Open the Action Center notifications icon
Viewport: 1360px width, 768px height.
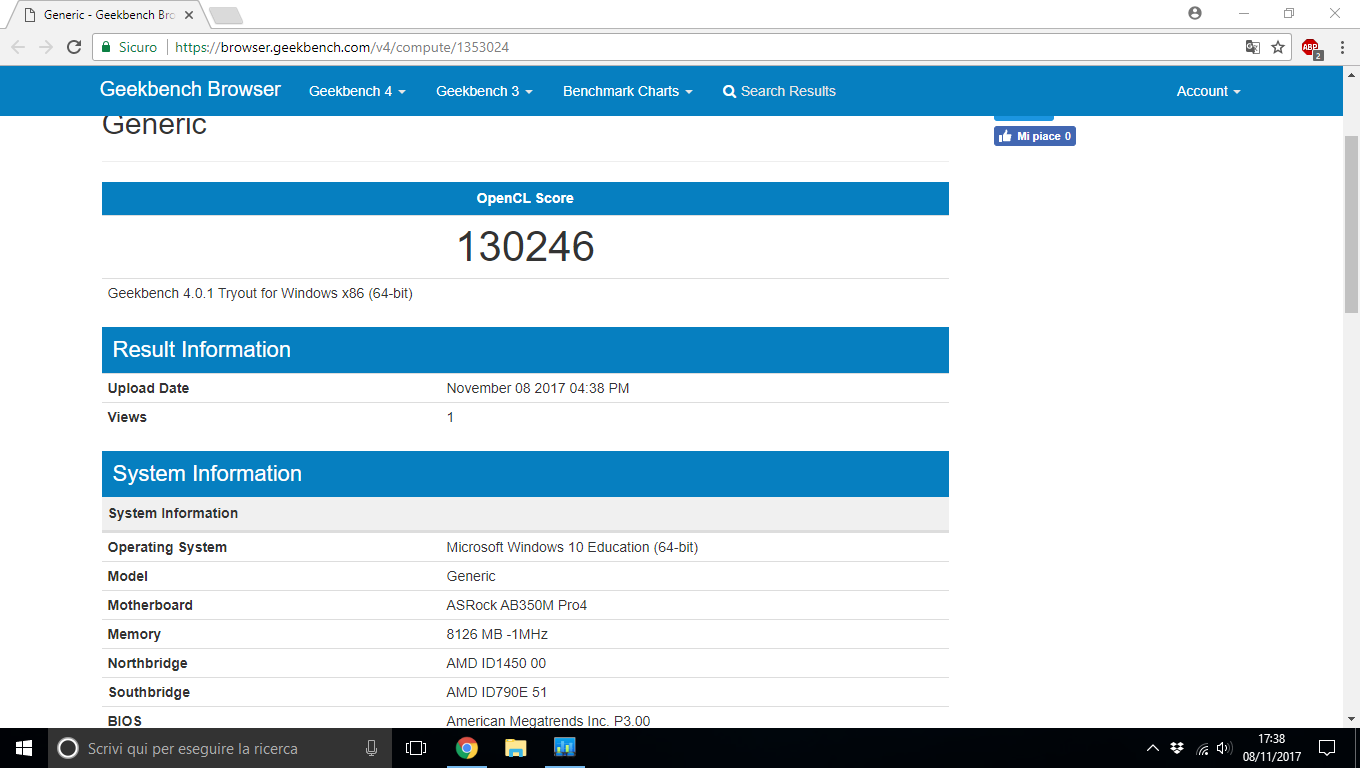[1327, 748]
